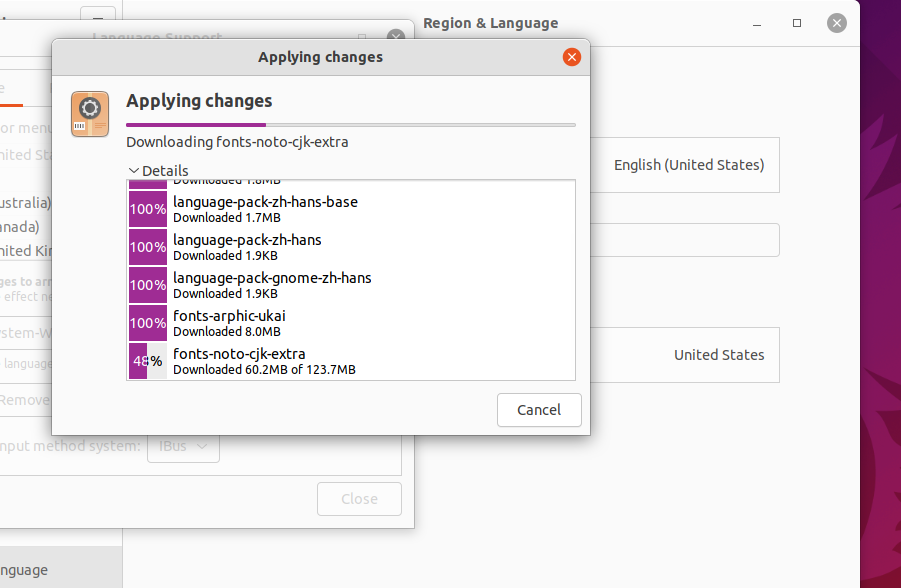Click the "Downloaded 8.0MB" text
901x588 pixels.
coord(227,332)
